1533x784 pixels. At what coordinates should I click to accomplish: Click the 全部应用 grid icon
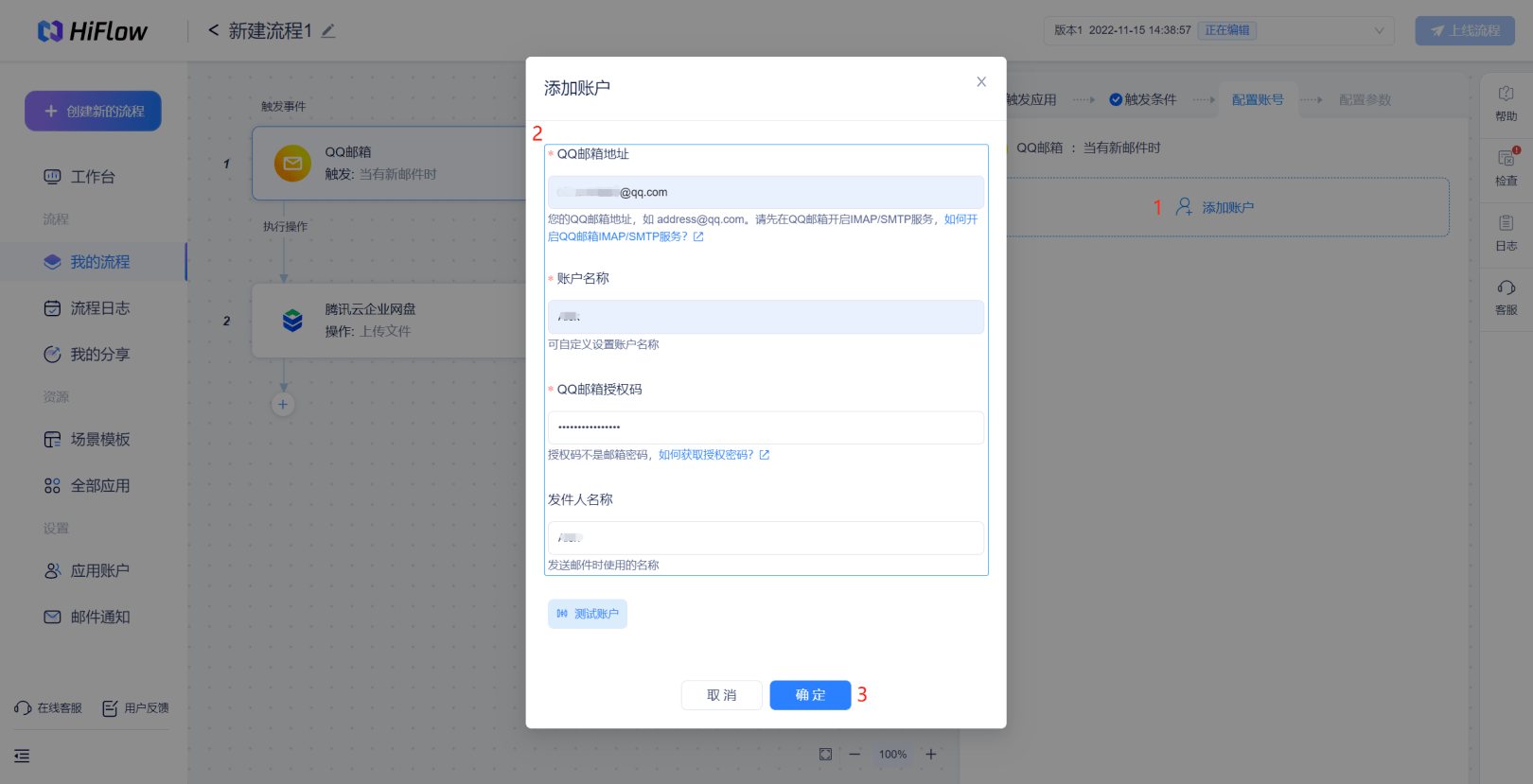52,486
